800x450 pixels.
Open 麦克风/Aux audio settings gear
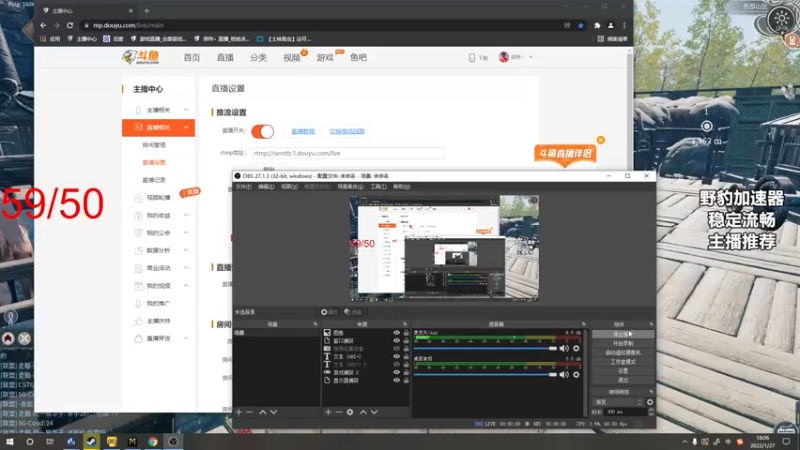[x=576, y=348]
